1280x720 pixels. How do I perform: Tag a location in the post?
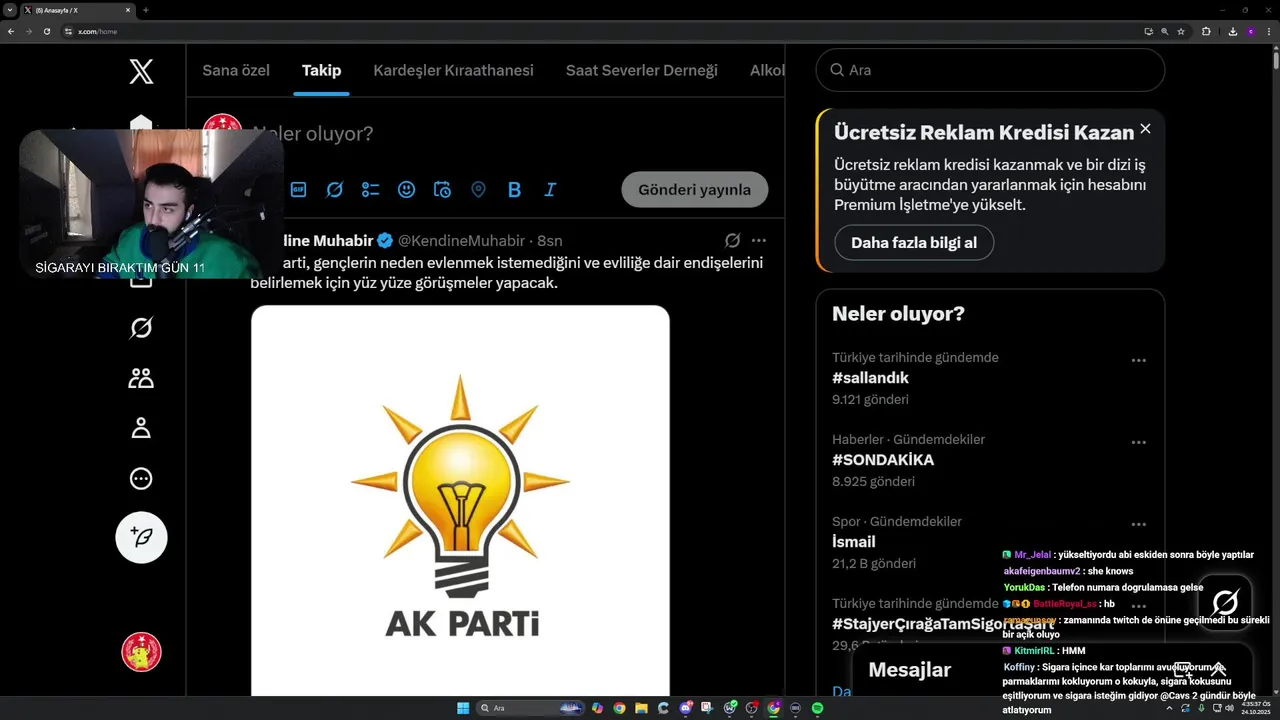coord(478,189)
